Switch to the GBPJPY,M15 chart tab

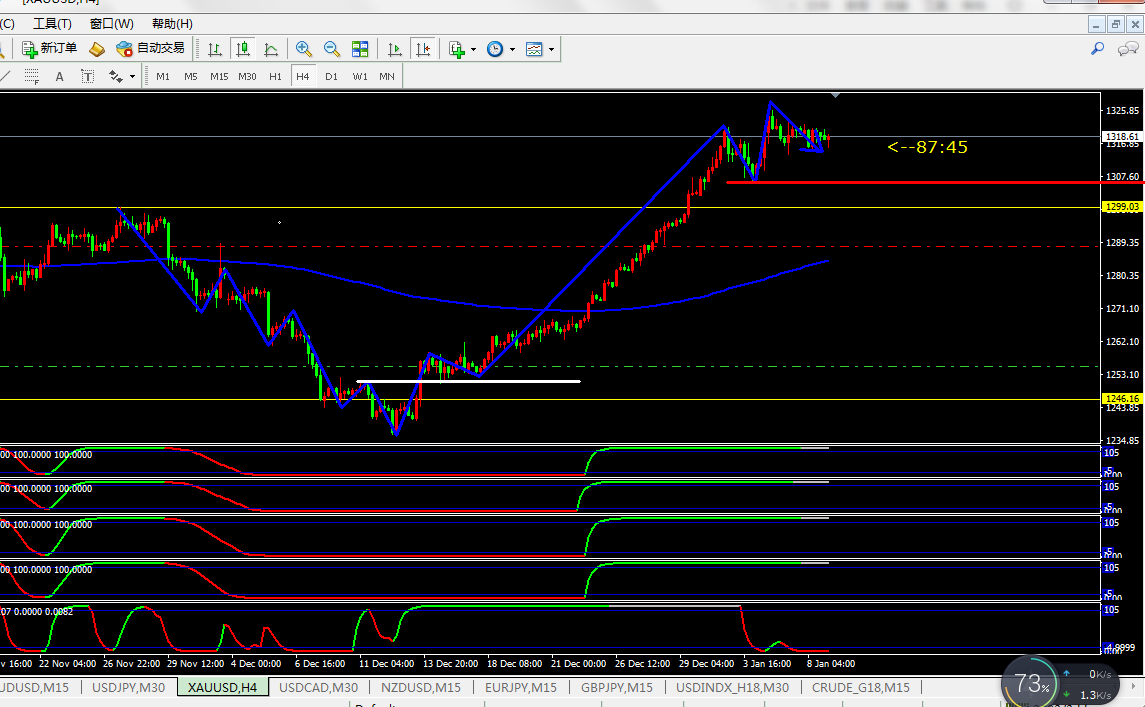pyautogui.click(x=617, y=687)
